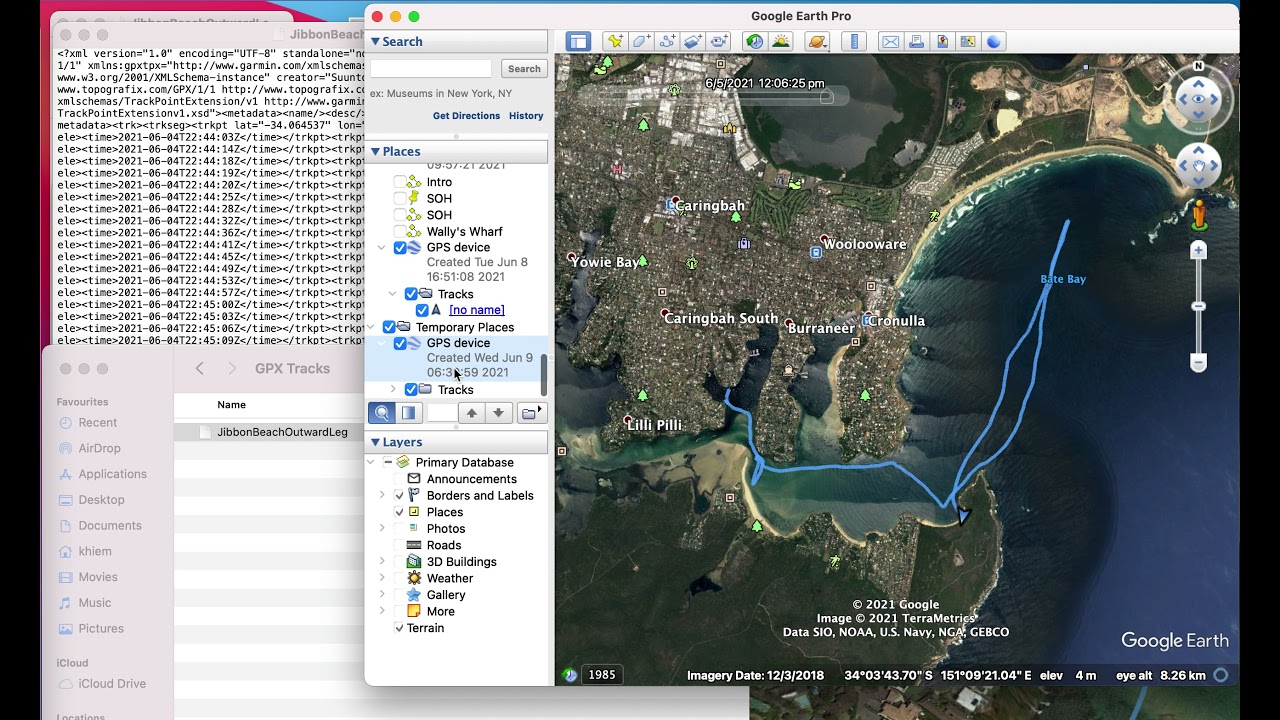Collapse the Primary Database tree

click(372, 463)
